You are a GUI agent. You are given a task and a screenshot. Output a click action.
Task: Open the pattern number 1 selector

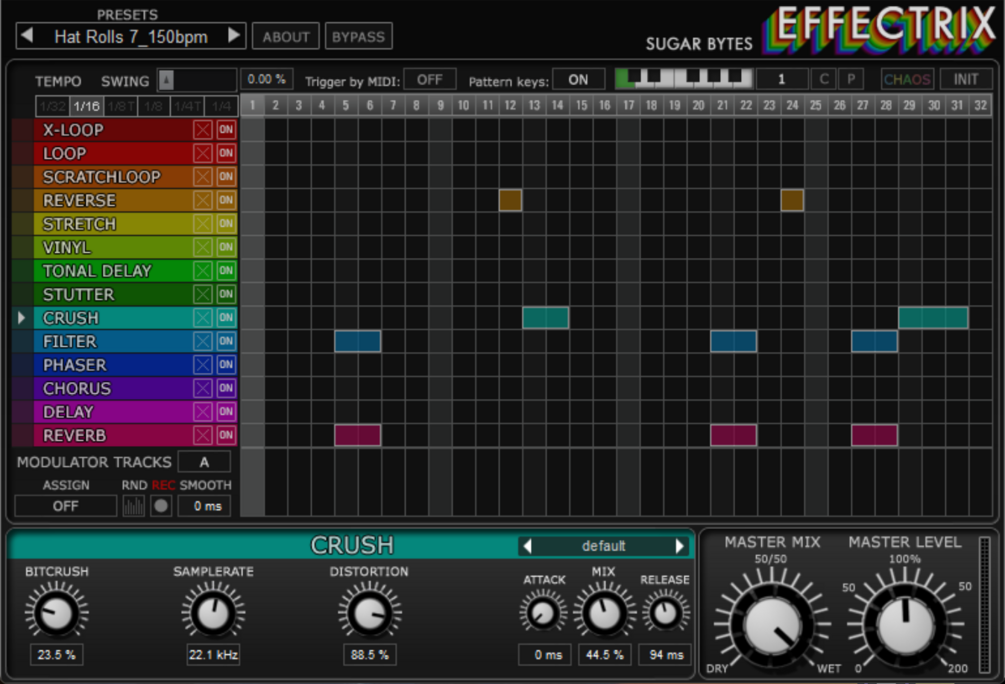[x=781, y=79]
